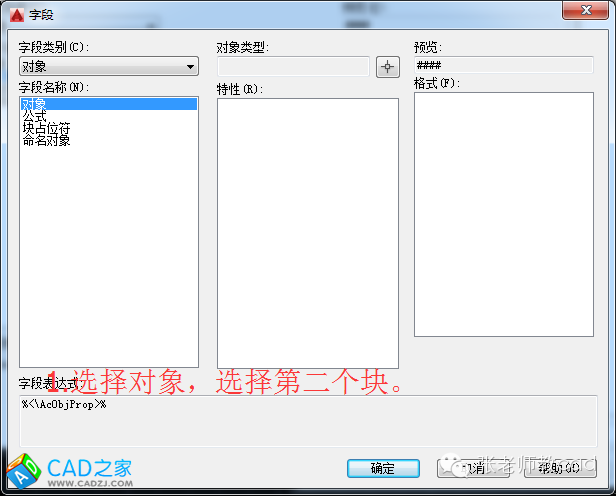Select 公式 in the field name list

coord(34,116)
